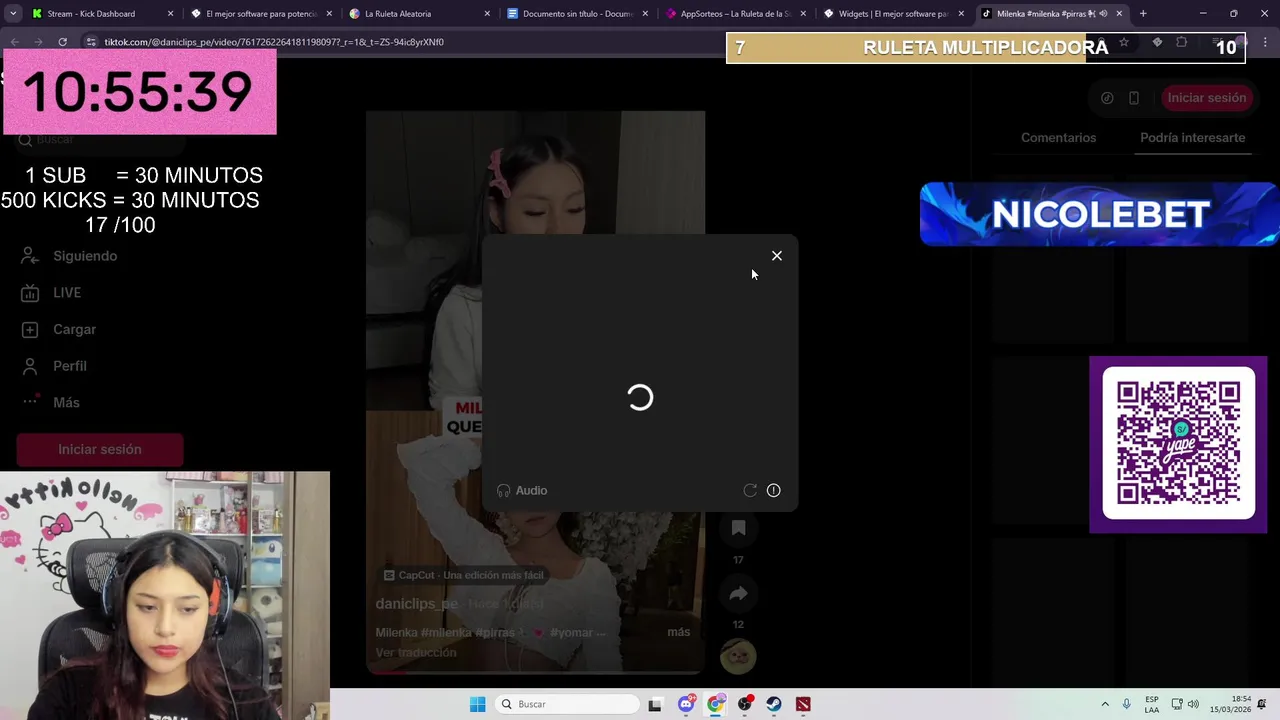1280x720 pixels.
Task: Open Siguiendo in TikTok sidebar
Action: click(x=70, y=256)
